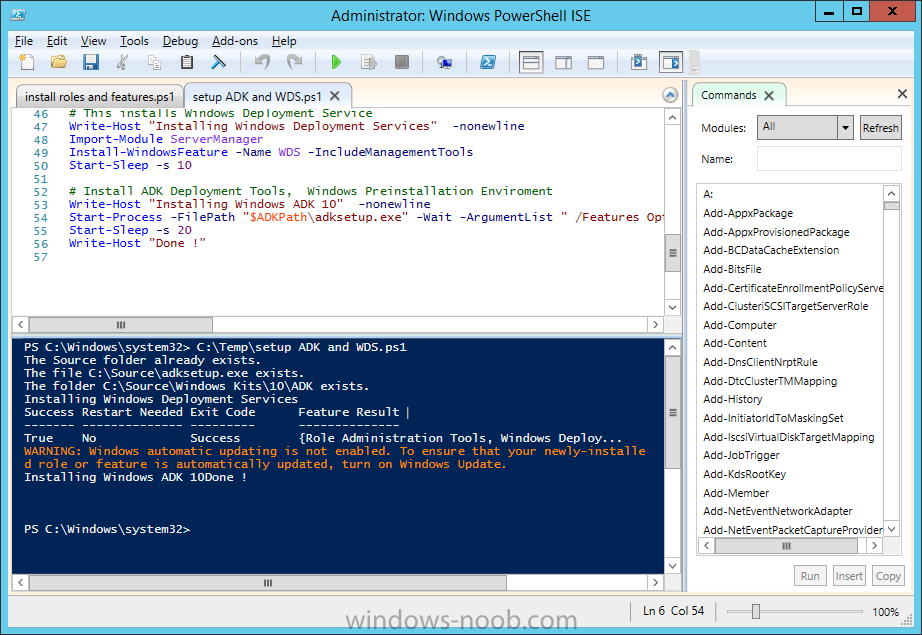
Task: Open the Add-ons menu
Action: click(235, 41)
